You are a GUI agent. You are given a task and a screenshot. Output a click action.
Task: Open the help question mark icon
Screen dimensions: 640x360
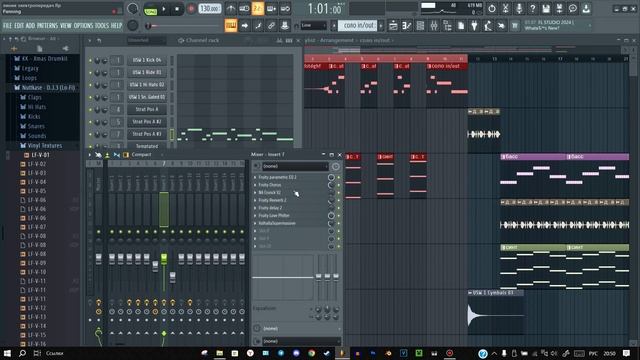pos(532,8)
